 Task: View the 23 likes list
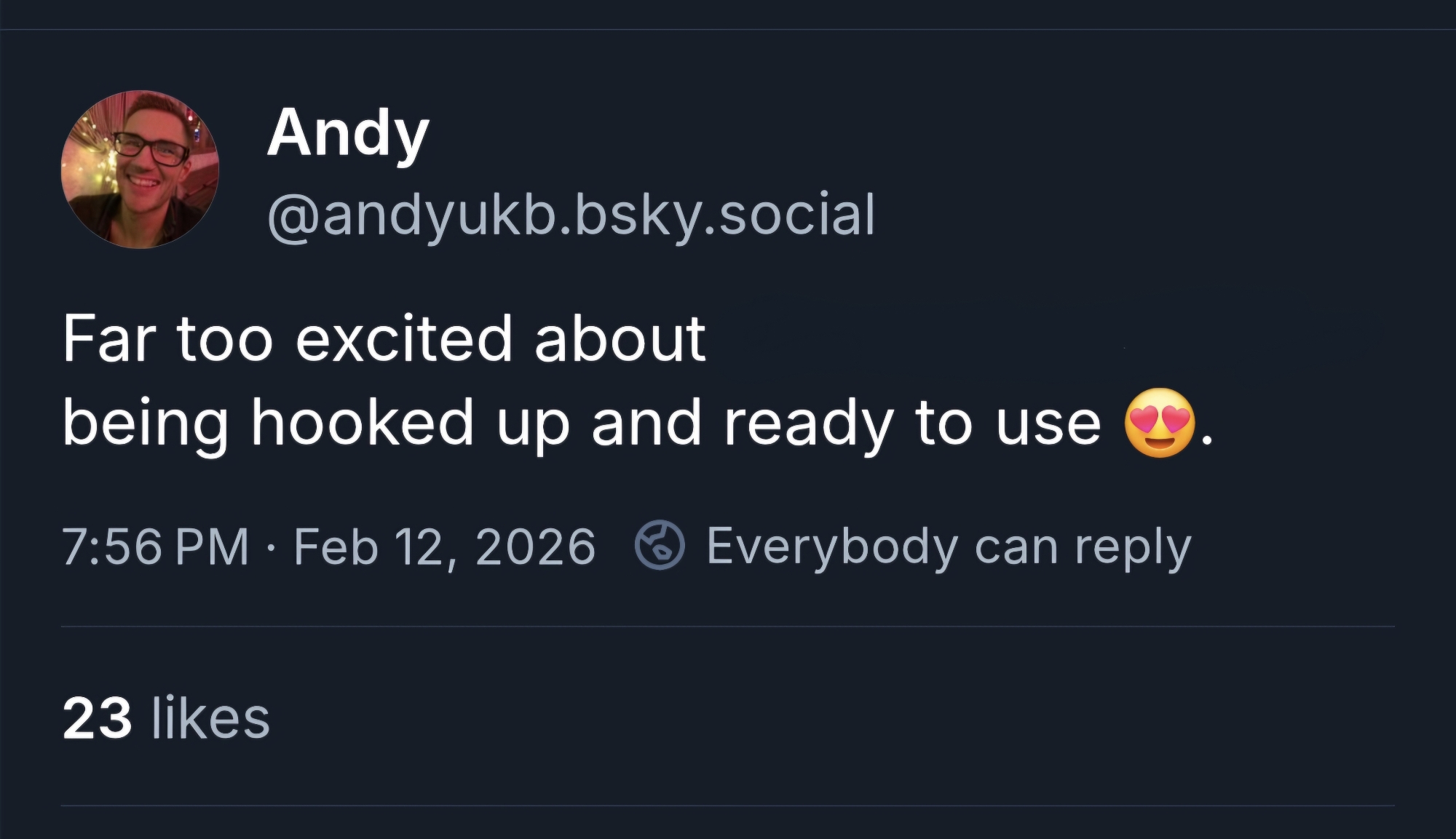[166, 719]
